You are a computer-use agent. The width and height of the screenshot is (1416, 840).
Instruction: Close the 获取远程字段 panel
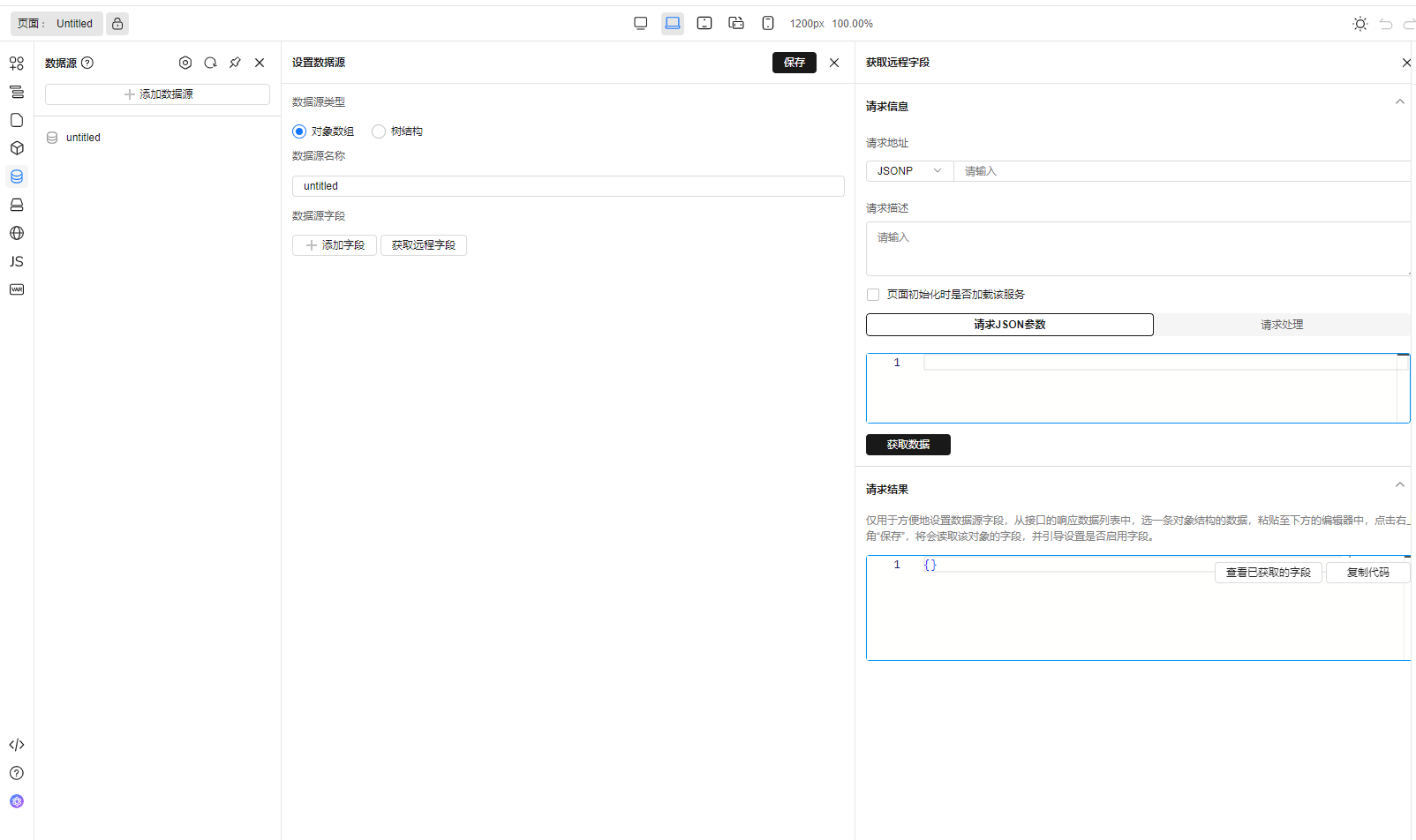[x=1406, y=63]
